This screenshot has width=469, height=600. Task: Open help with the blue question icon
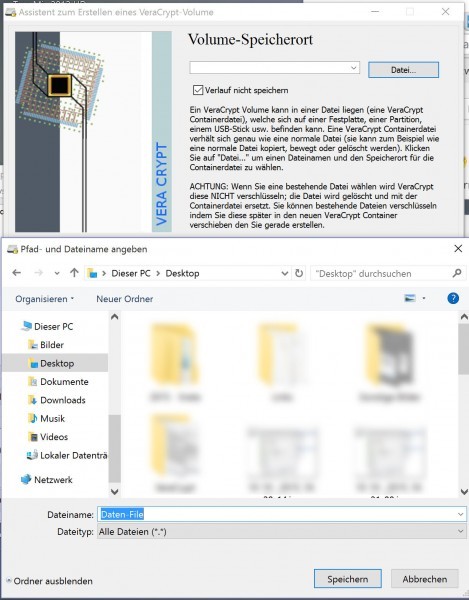click(453, 298)
